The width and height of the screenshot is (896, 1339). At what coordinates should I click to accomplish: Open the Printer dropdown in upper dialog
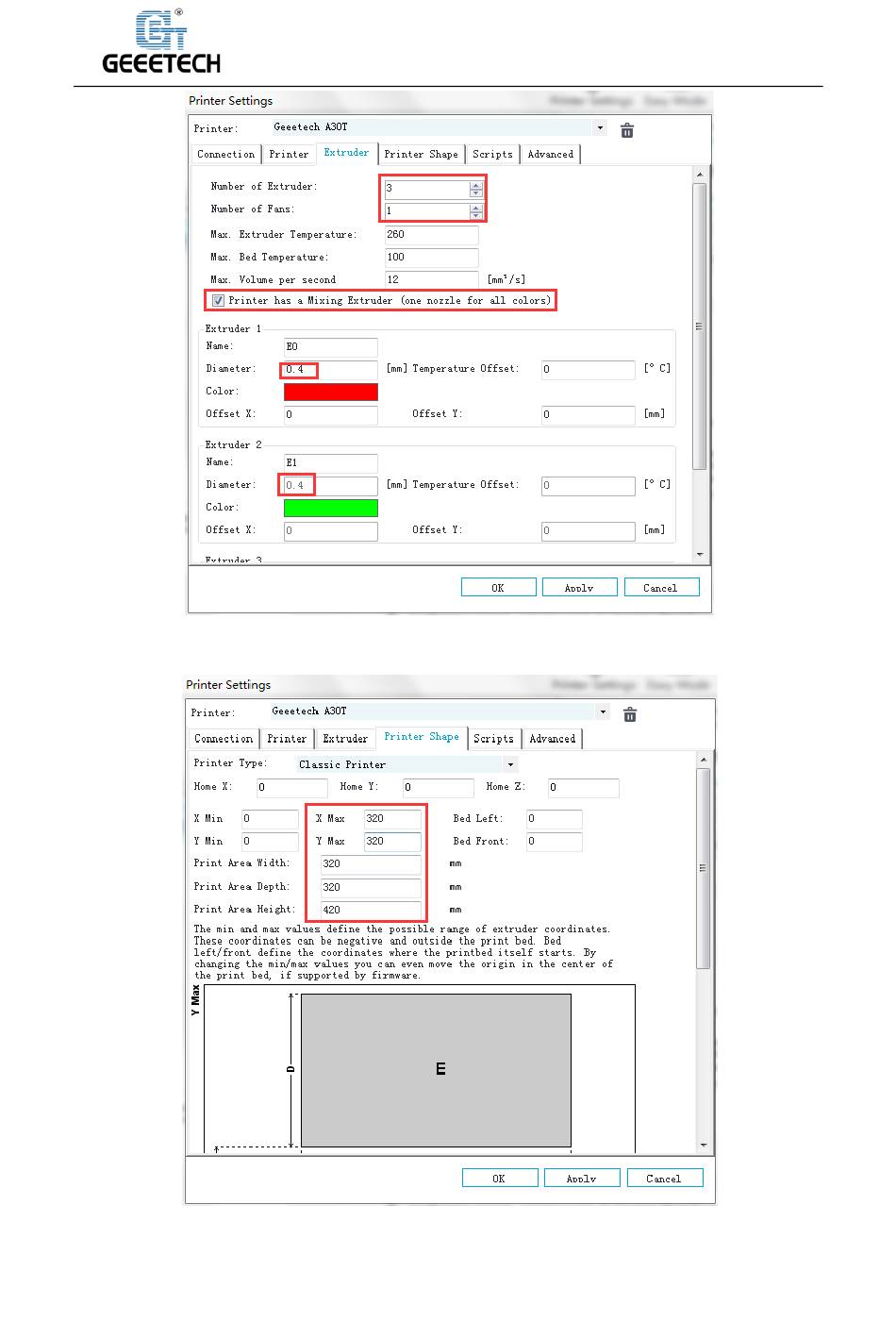point(600,128)
